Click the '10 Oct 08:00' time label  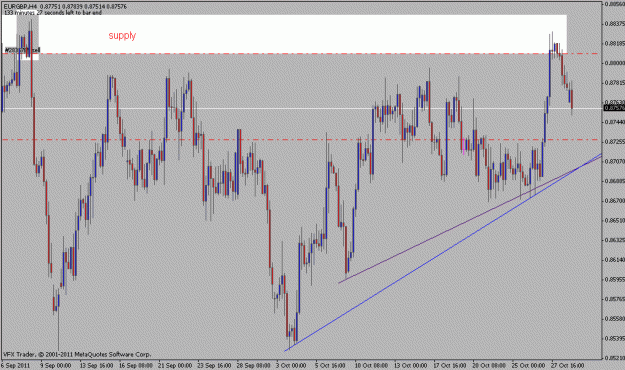[371, 365]
